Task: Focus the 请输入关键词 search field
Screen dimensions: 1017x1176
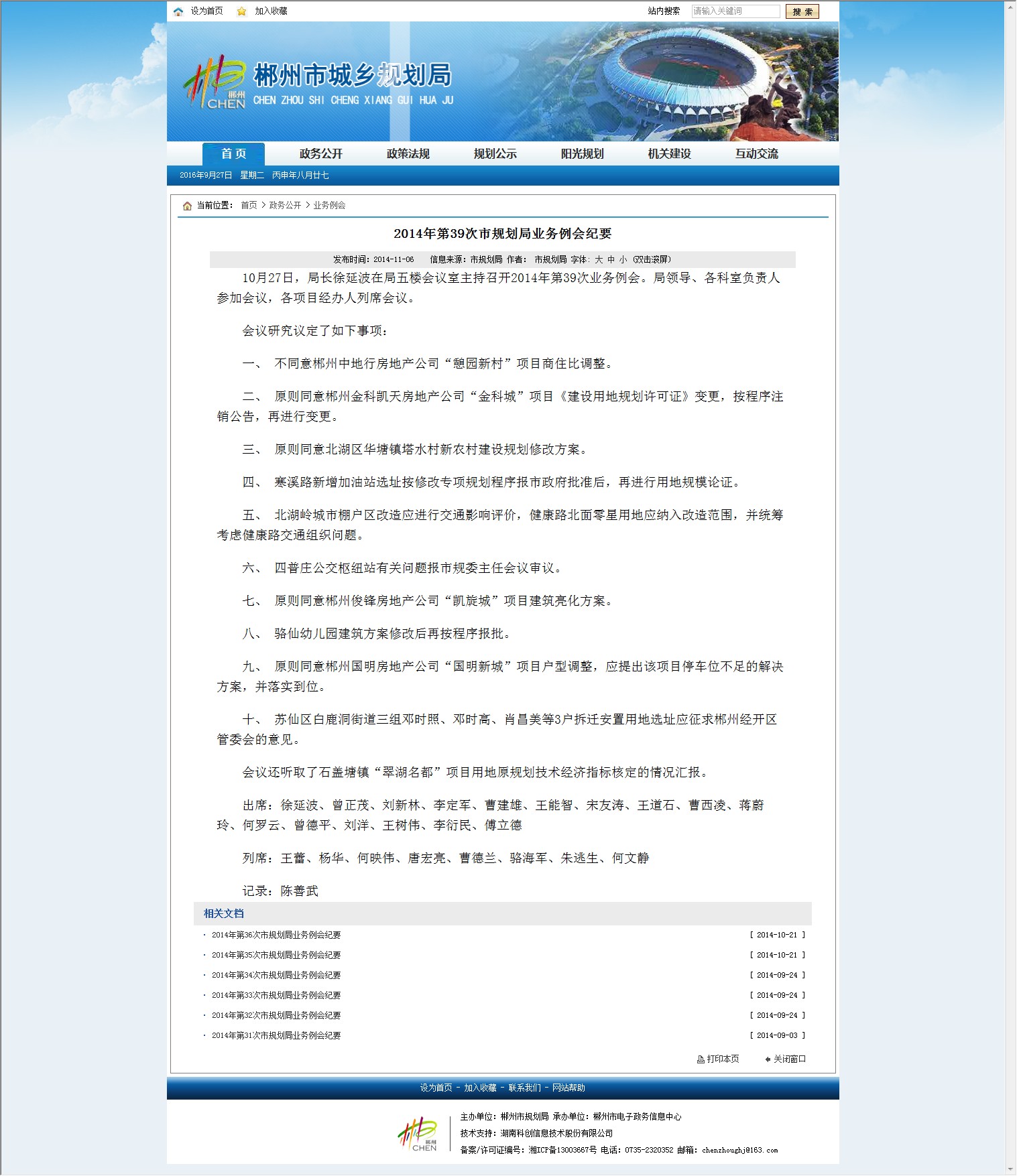Action: click(735, 11)
